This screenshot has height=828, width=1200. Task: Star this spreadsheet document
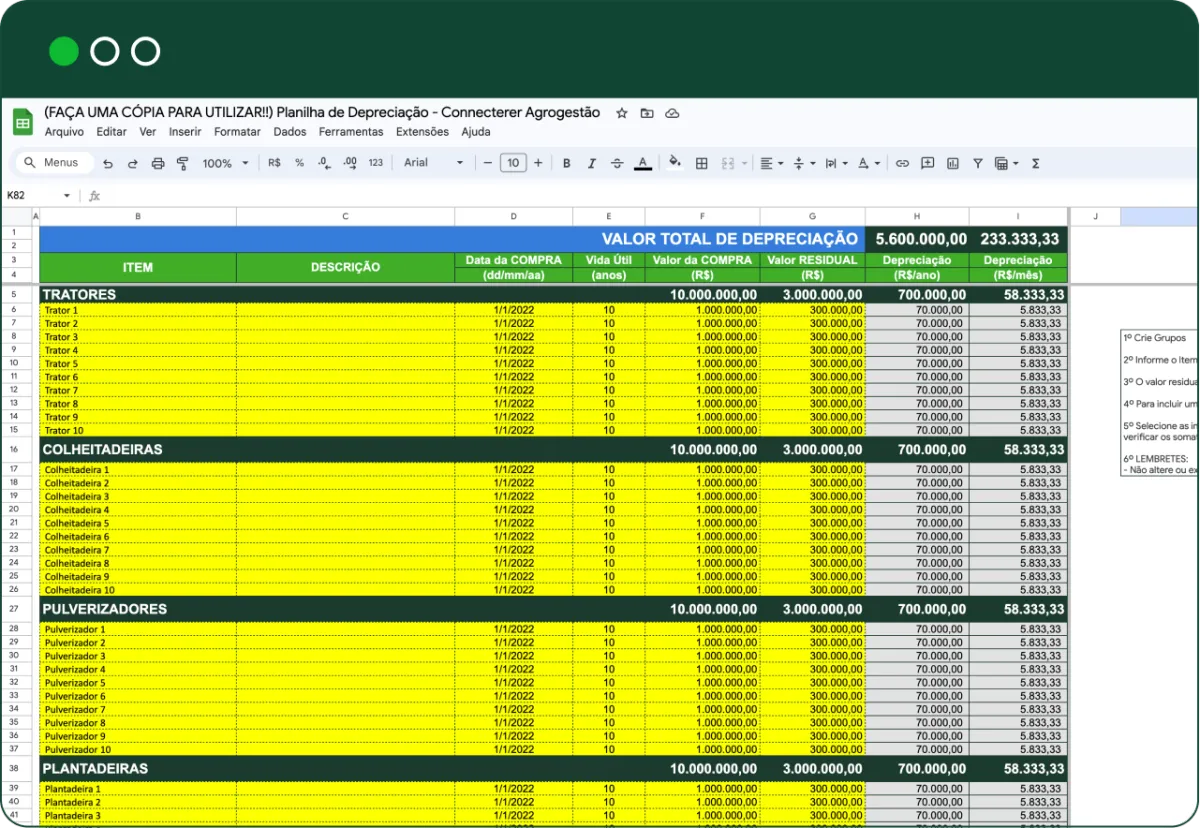point(621,113)
